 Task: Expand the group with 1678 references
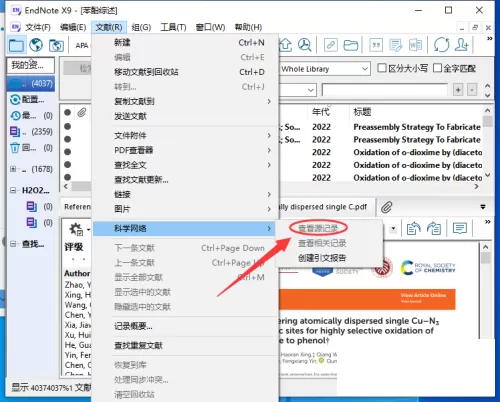click(13, 169)
